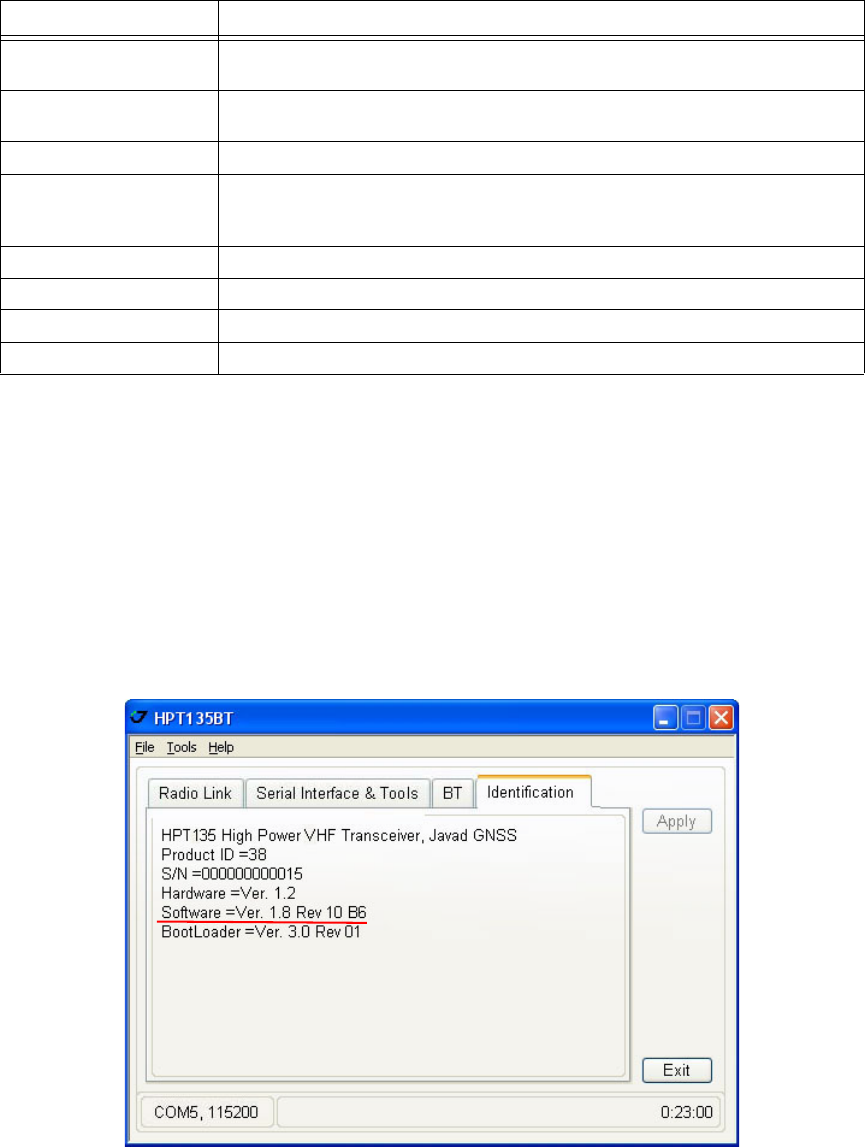Maximize the HPT135BT window

(692, 718)
